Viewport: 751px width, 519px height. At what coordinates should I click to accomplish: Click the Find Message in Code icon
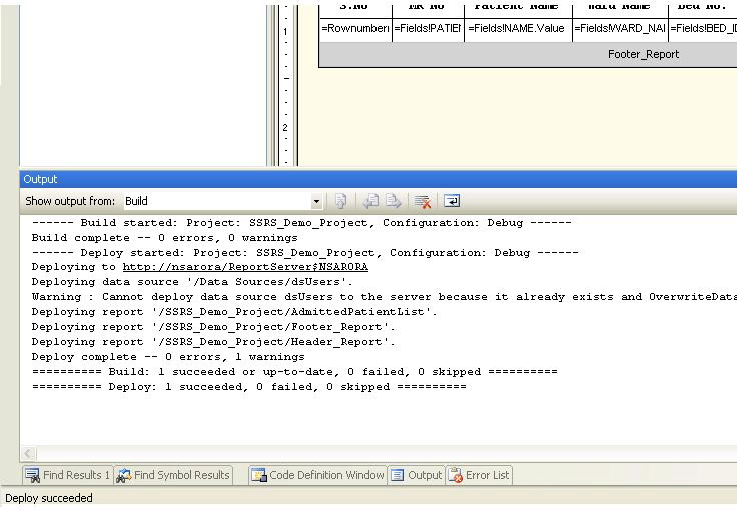point(341,201)
